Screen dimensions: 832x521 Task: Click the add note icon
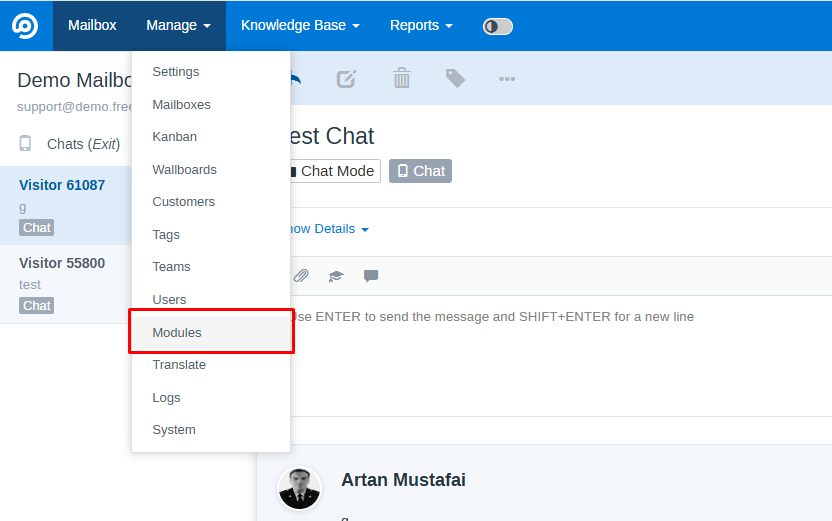(346, 78)
